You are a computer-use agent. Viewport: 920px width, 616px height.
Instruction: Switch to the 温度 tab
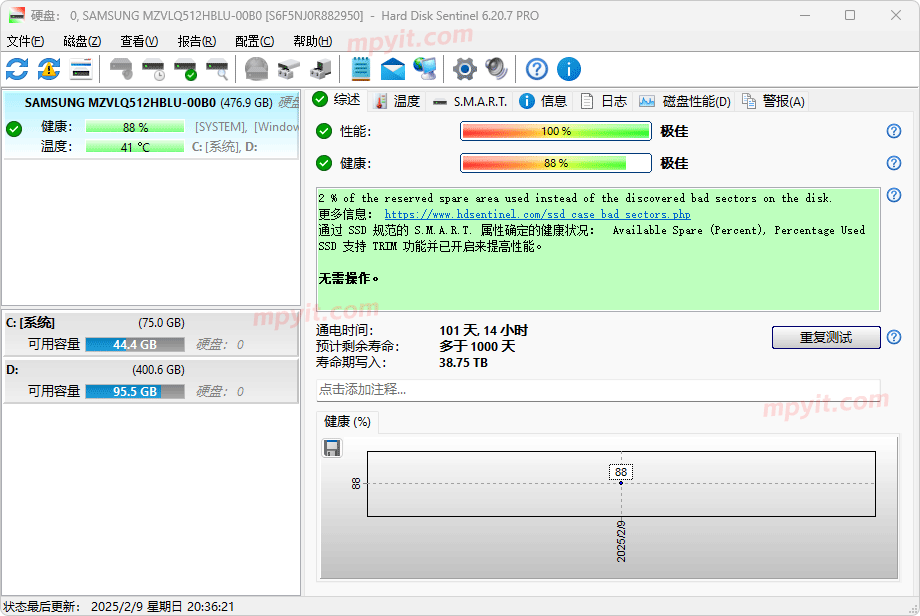397,101
